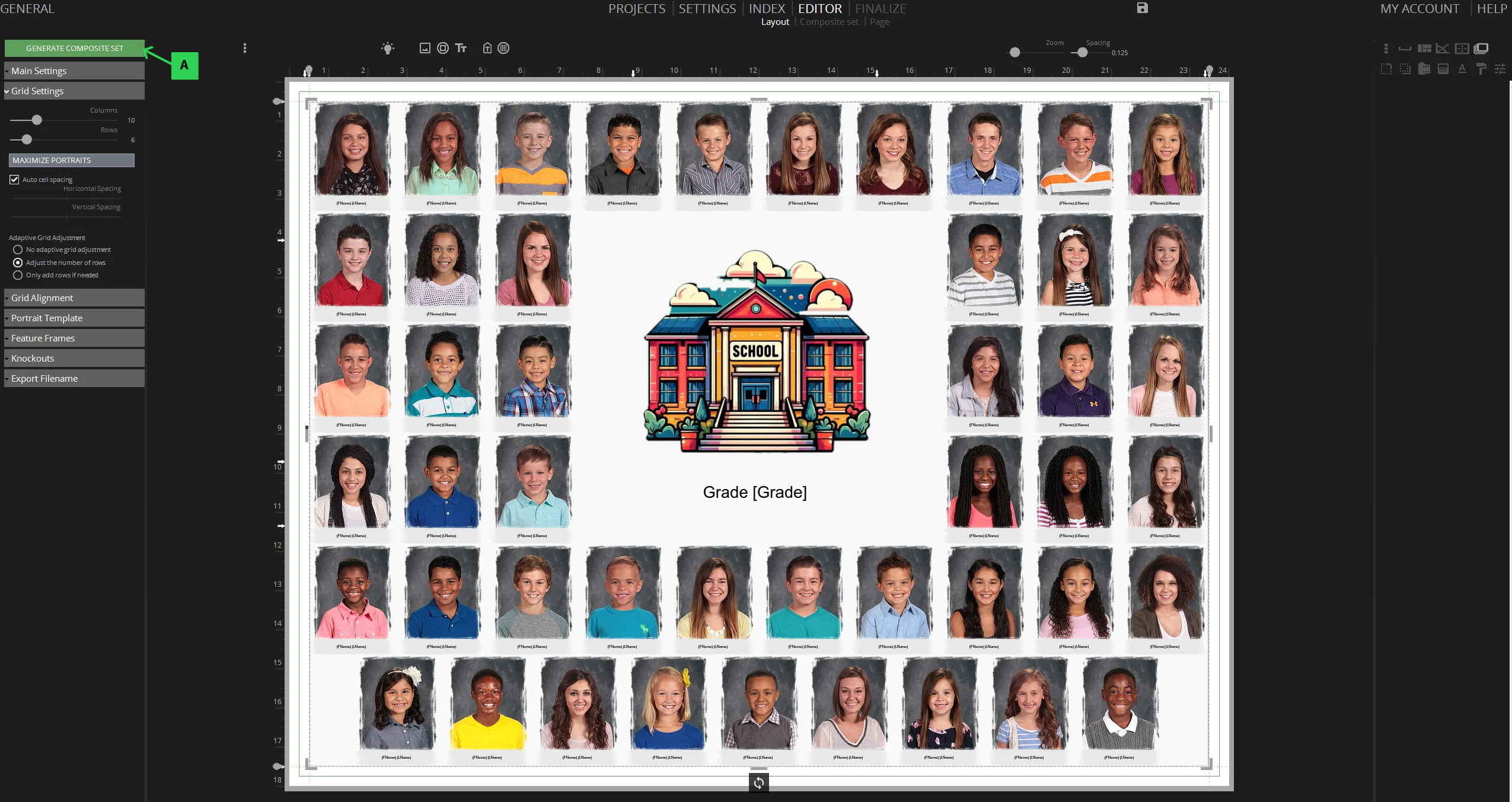The width and height of the screenshot is (1512, 802).
Task: Click the add image icon
Action: (425, 49)
